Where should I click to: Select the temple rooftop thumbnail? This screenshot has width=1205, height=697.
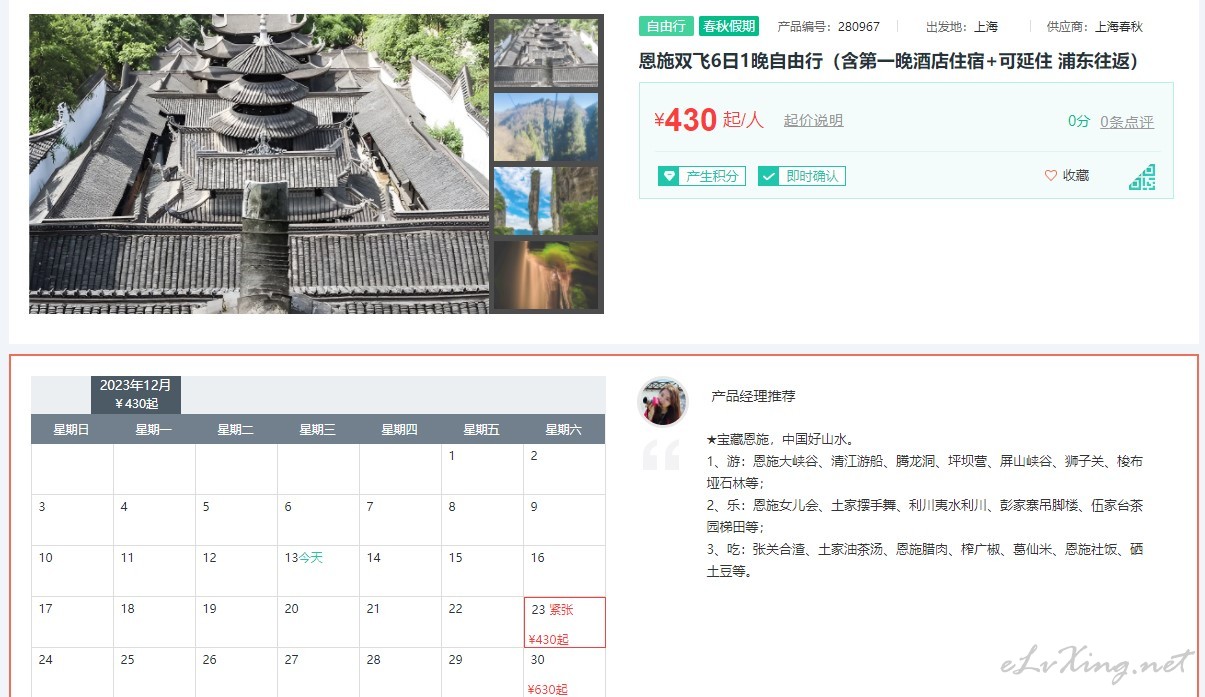point(546,53)
